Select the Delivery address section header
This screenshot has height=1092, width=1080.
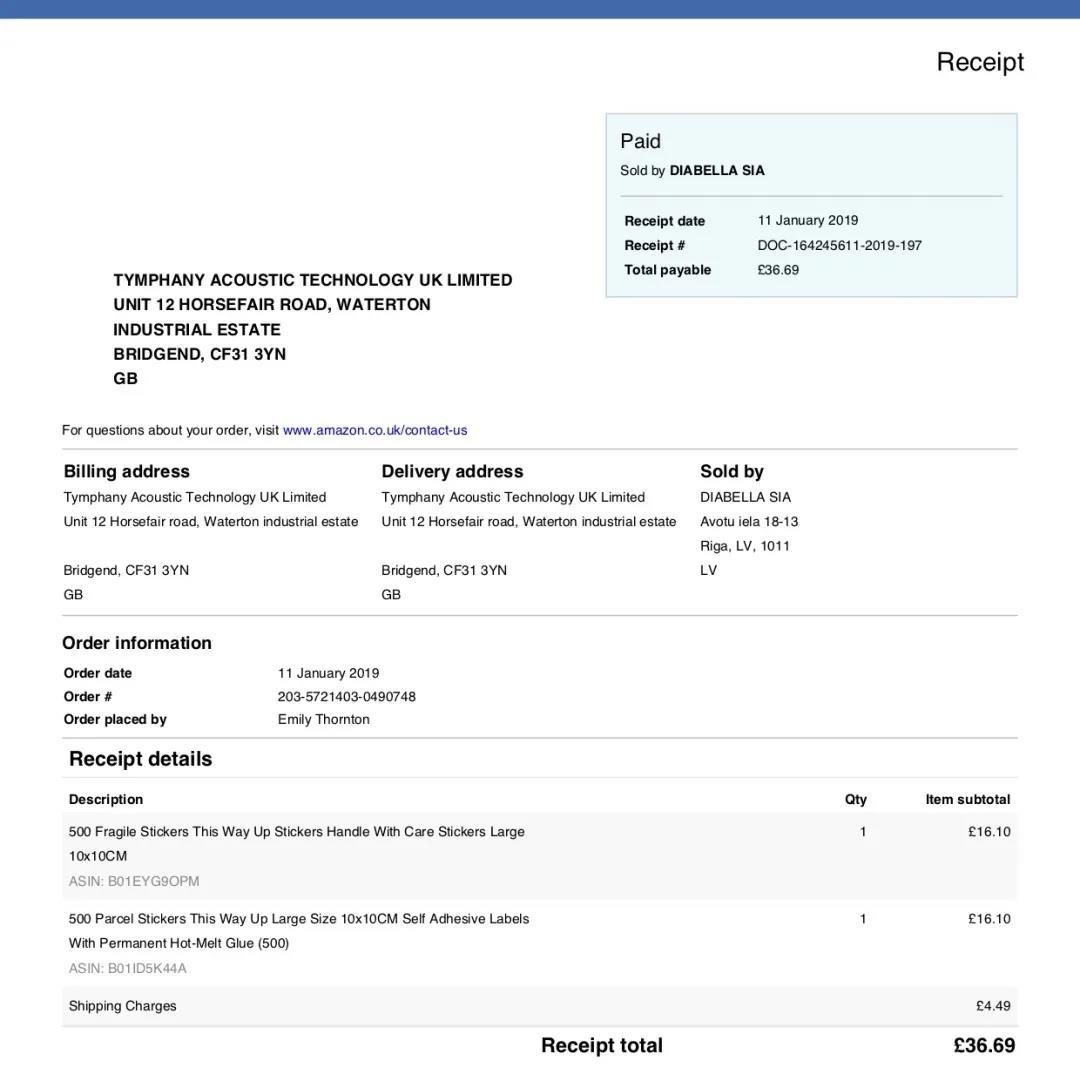(x=452, y=471)
